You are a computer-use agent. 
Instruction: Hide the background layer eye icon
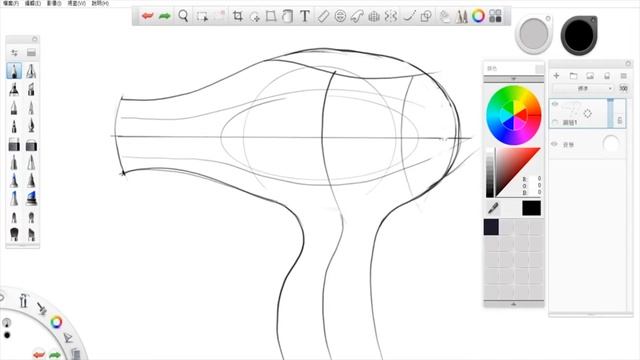point(554,144)
